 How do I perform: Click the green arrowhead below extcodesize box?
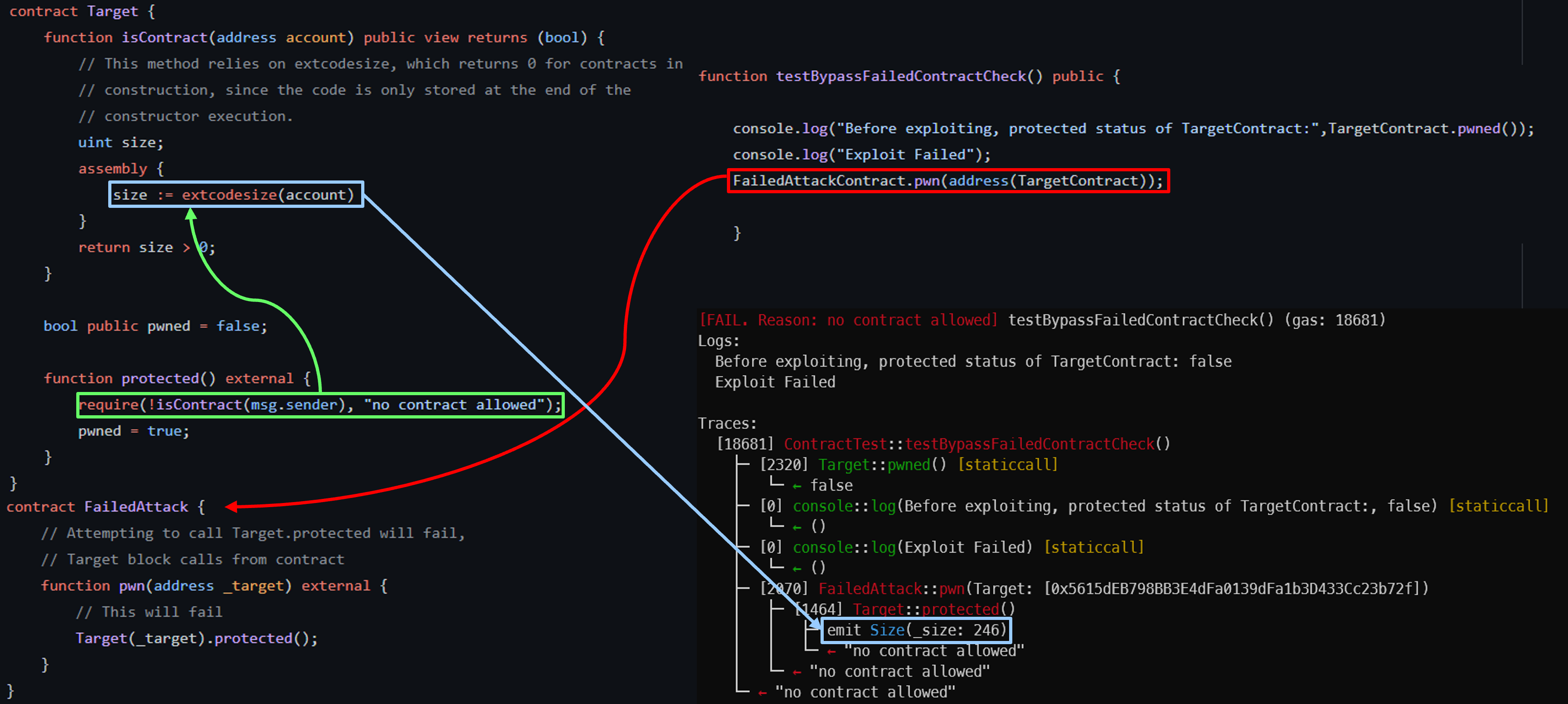click(191, 214)
